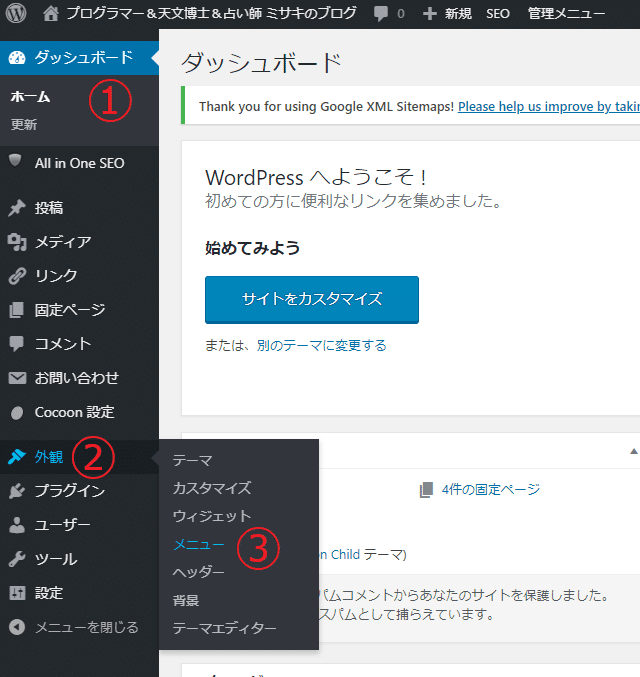Click the media icon beside メディア

pyautogui.click(x=17, y=242)
